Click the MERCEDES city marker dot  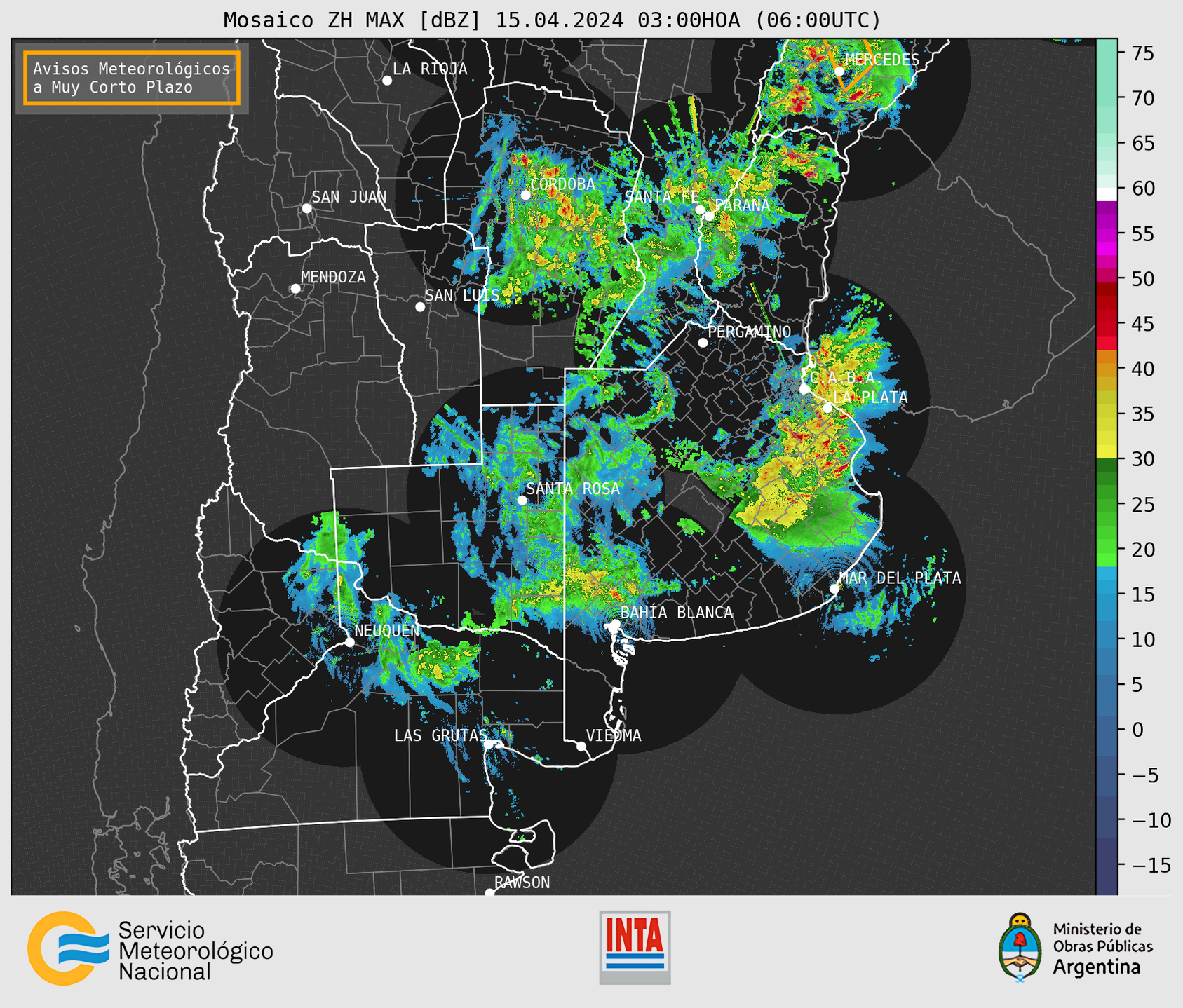pyautogui.click(x=839, y=71)
